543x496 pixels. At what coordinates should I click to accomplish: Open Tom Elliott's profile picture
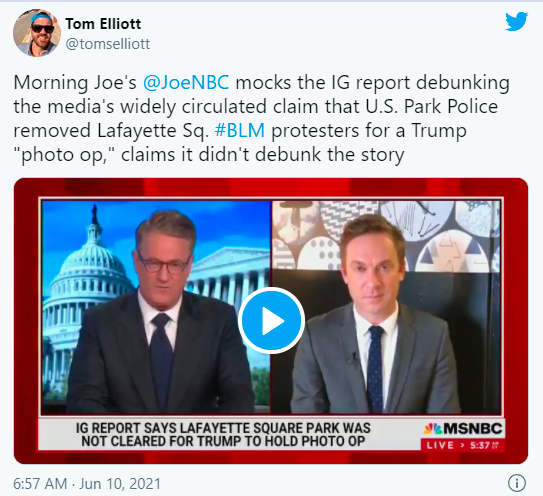click(37, 33)
